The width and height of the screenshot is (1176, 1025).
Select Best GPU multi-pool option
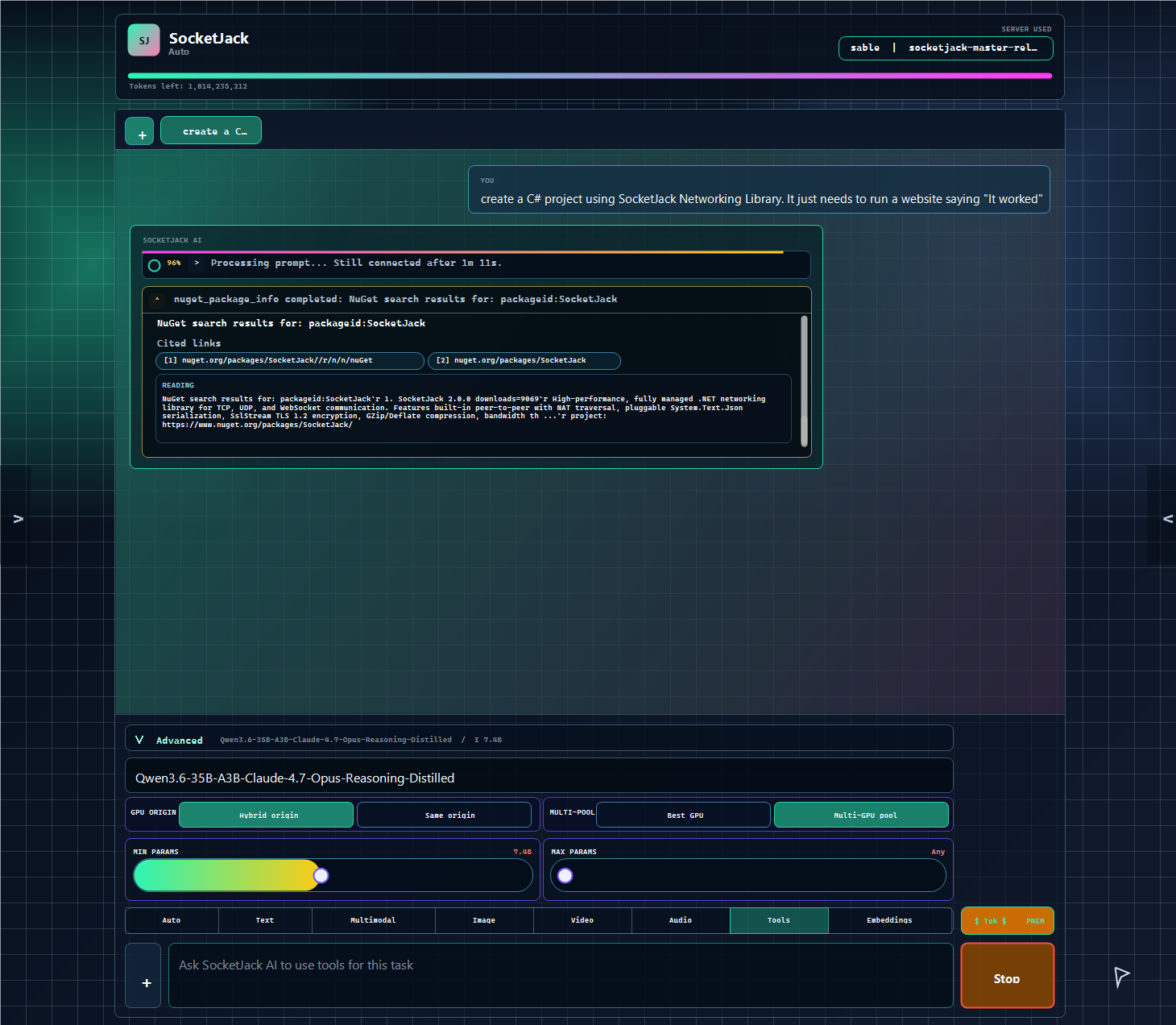(x=684, y=815)
